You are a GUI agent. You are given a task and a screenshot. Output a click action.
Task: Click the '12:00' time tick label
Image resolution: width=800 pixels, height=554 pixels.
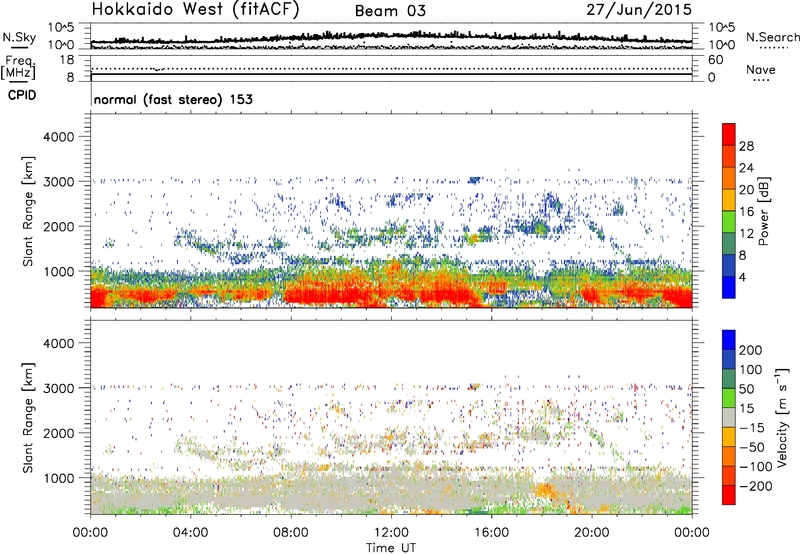click(x=391, y=533)
